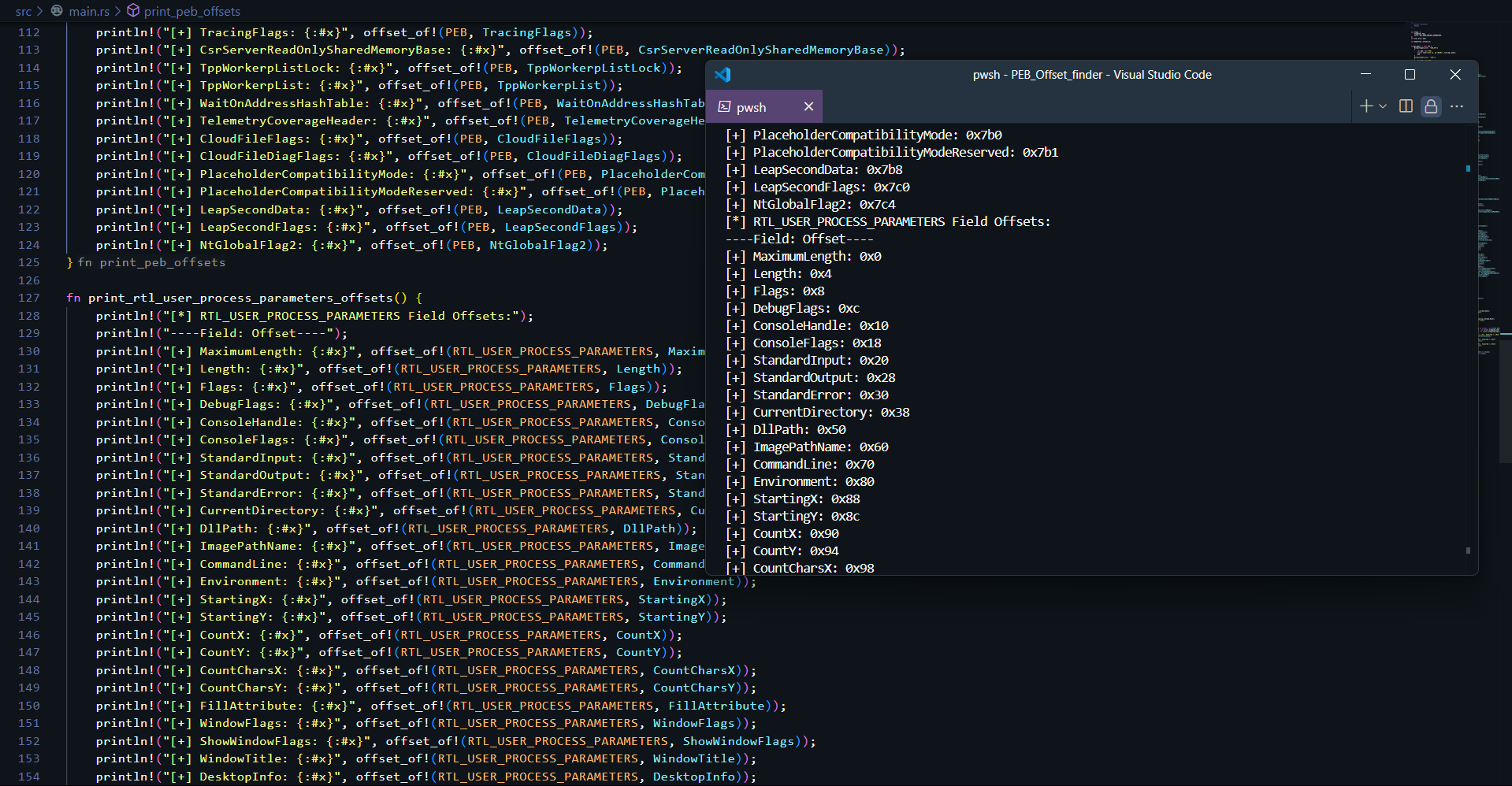Click fn print_rtl_user_process_parameters_offsets declaration
This screenshot has height=786, width=1512.
tap(244, 298)
